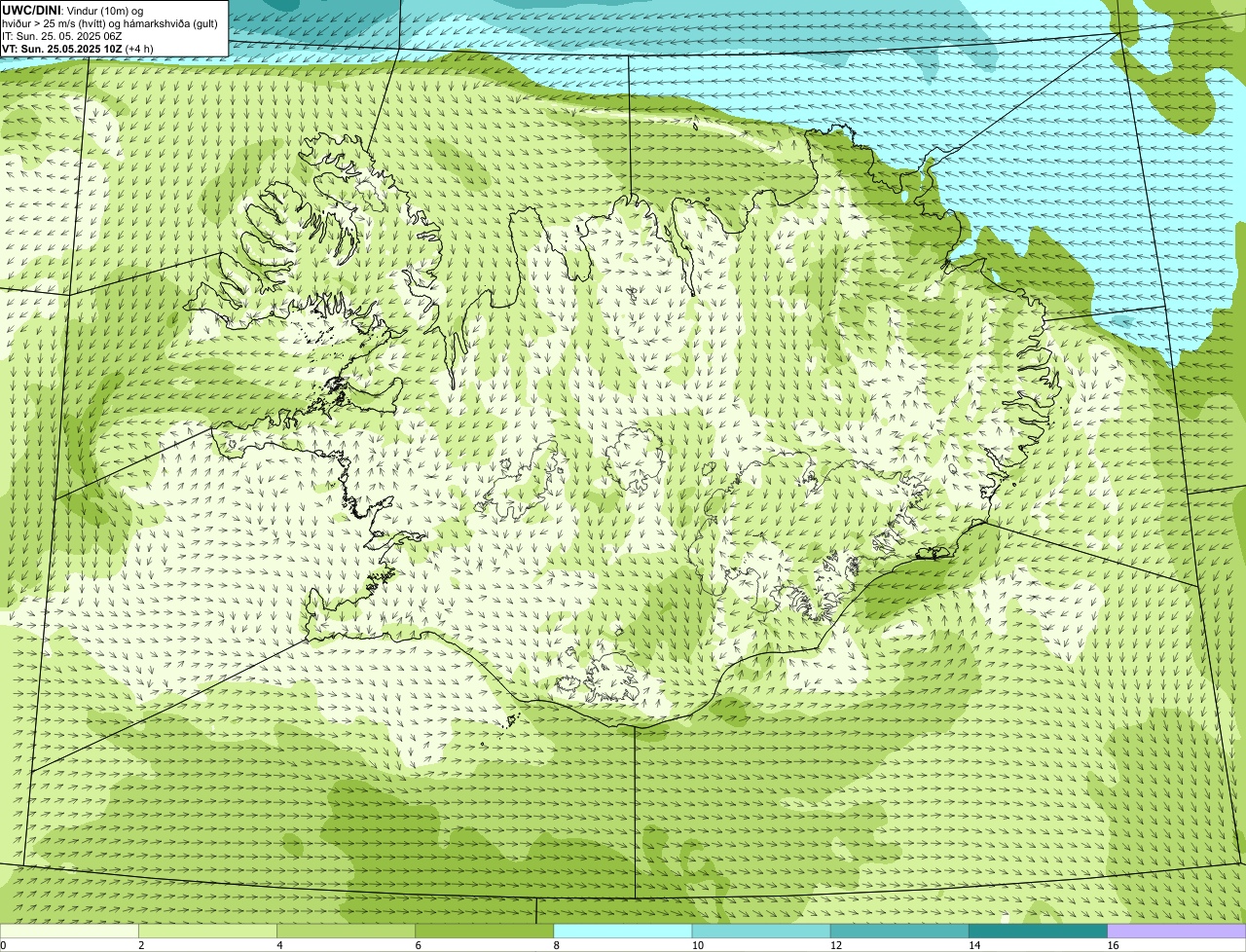Viewport: 1246px width, 952px height.
Task: Click the 4–6 m/s green legend segment
Action: [347, 932]
